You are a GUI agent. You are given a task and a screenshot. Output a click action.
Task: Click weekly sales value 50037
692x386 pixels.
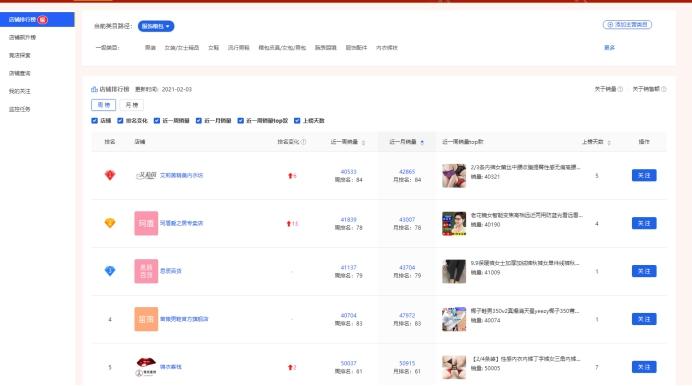348,363
